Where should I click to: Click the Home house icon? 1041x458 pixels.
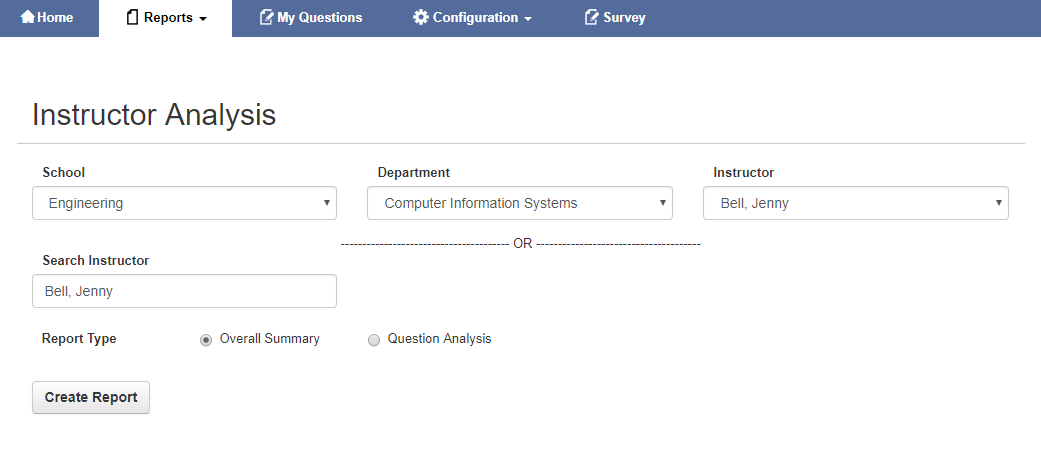coord(28,18)
